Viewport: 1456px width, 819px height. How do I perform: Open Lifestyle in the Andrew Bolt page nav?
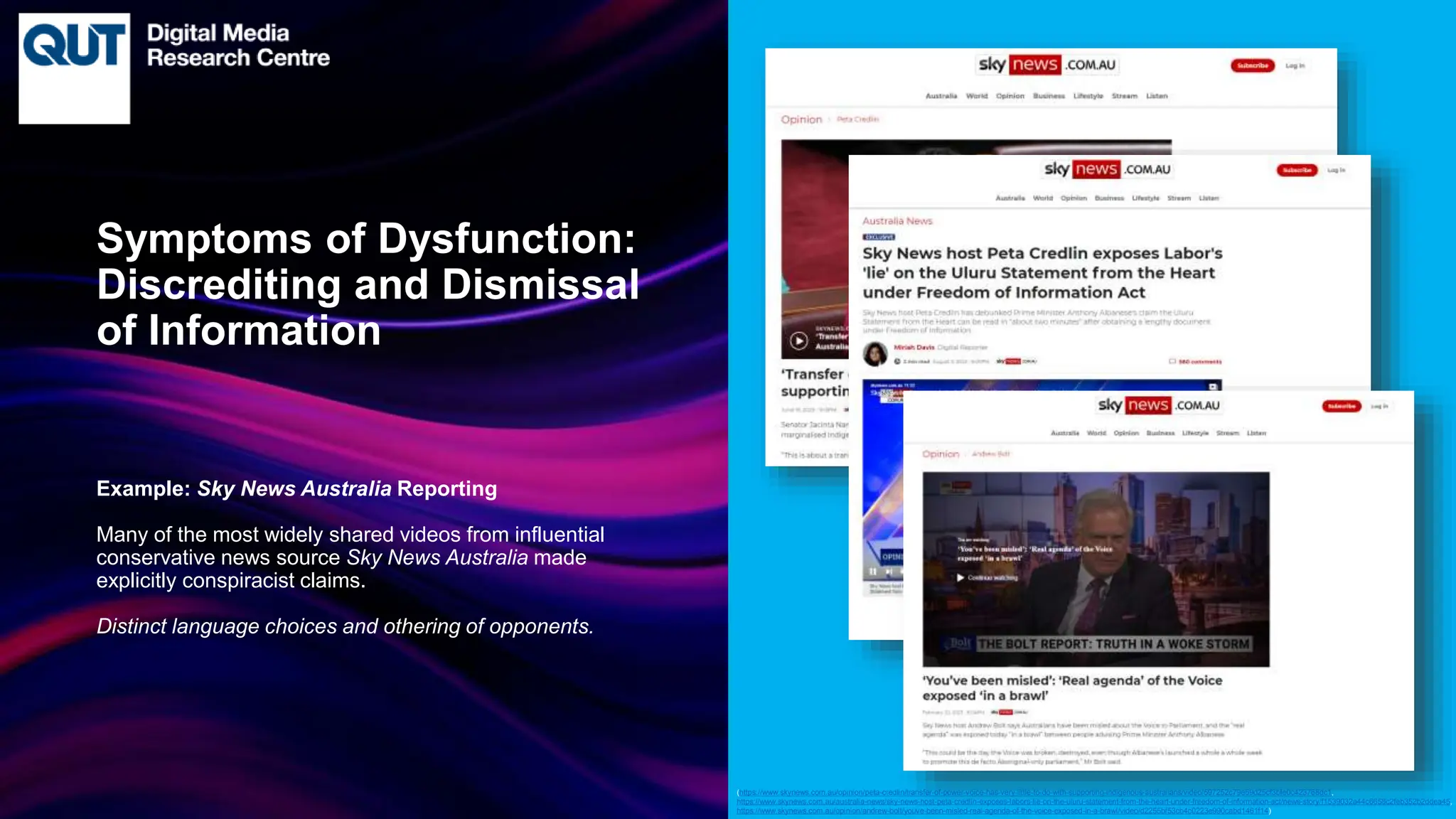coord(1195,433)
